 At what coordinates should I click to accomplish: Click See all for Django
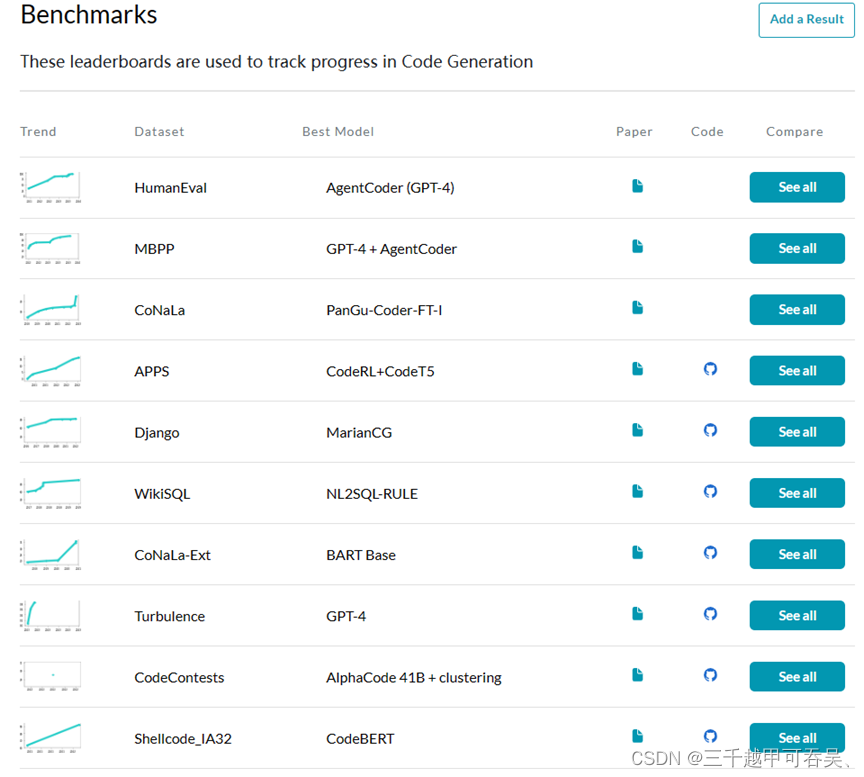coord(797,432)
